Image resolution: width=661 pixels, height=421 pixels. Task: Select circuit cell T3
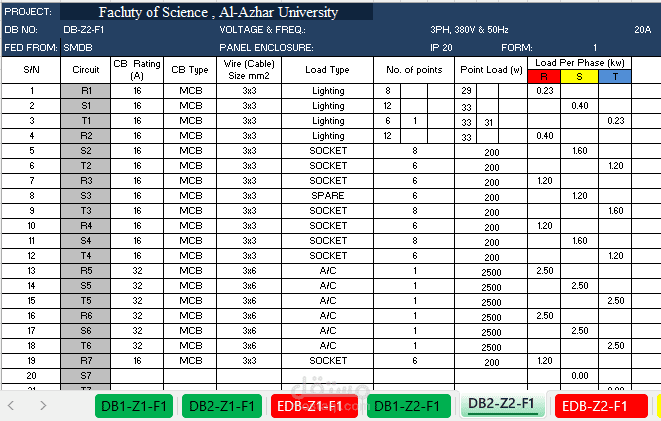point(86,211)
